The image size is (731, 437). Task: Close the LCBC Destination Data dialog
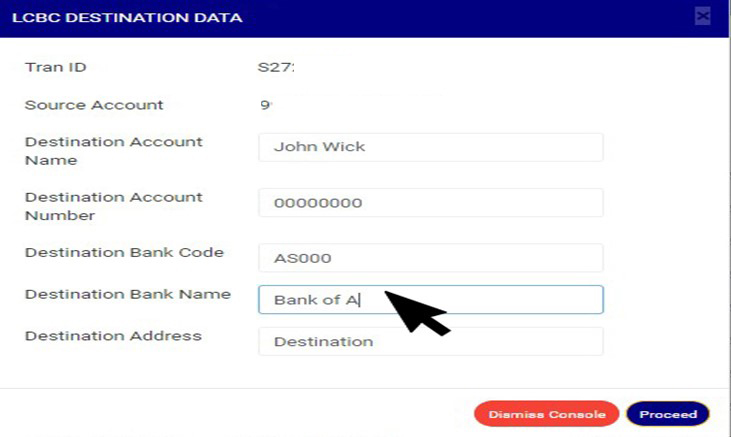pos(702,16)
